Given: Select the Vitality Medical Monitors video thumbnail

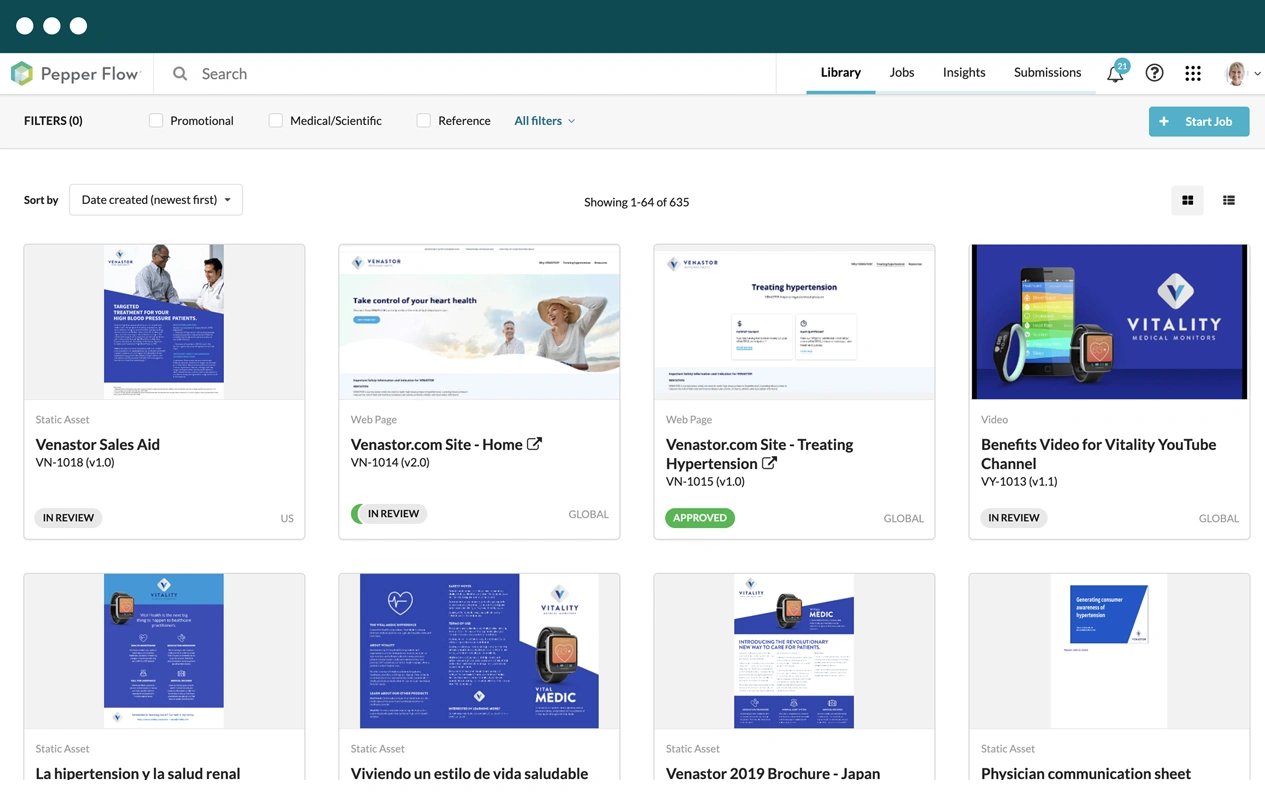Looking at the screenshot, I should (1109, 322).
